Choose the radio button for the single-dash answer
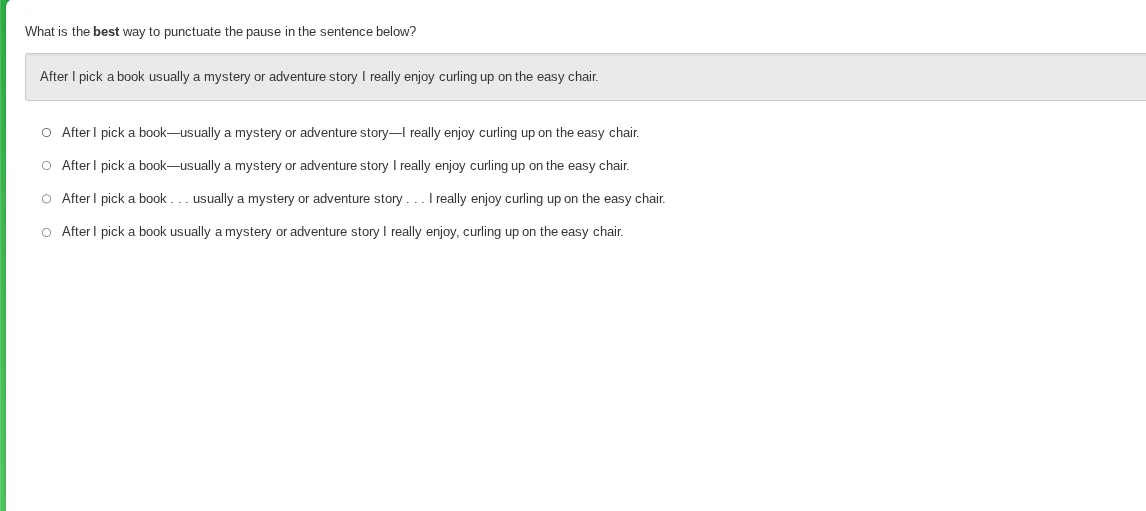 pyautogui.click(x=47, y=166)
